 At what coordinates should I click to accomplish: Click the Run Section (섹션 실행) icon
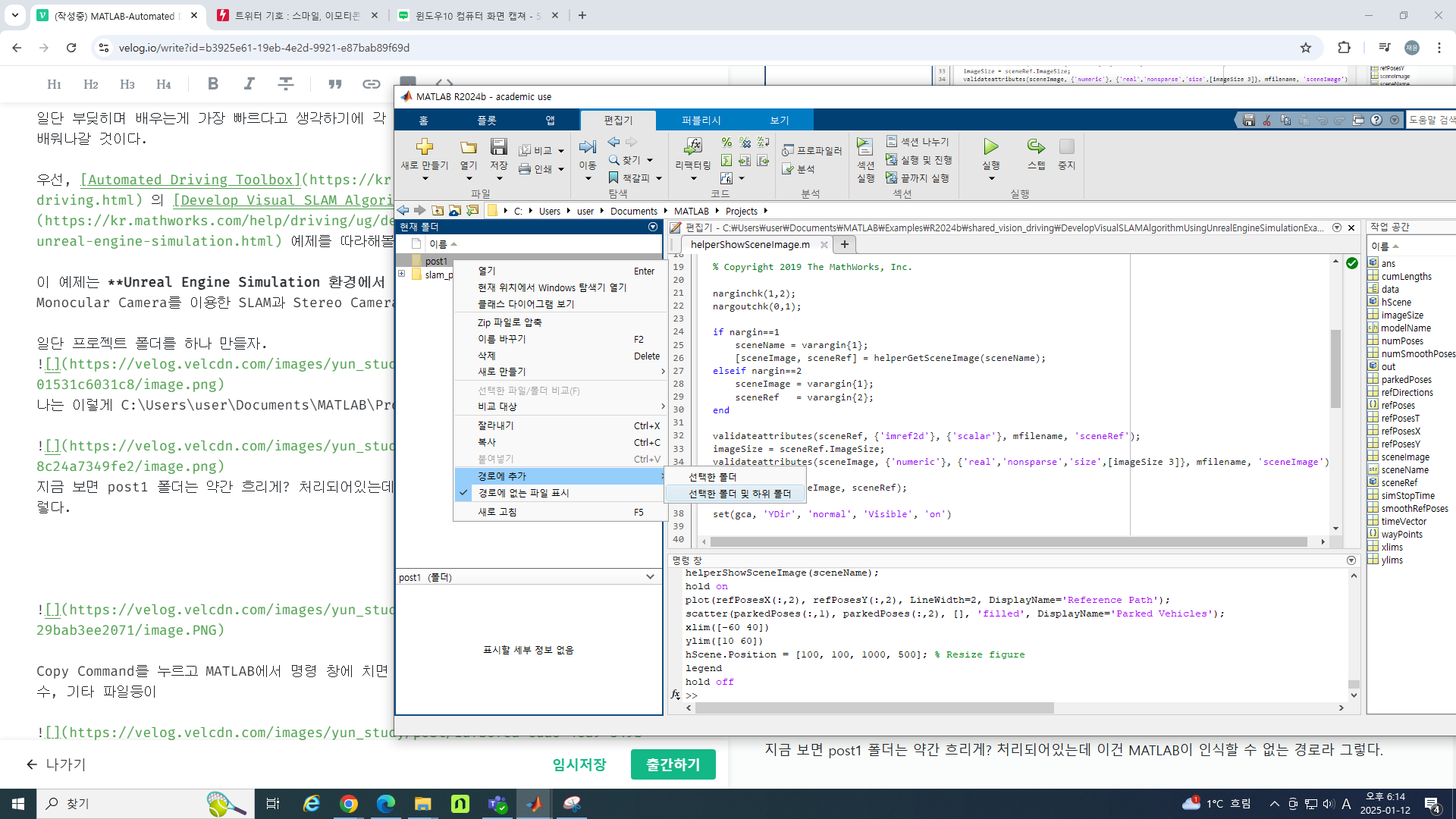click(865, 147)
